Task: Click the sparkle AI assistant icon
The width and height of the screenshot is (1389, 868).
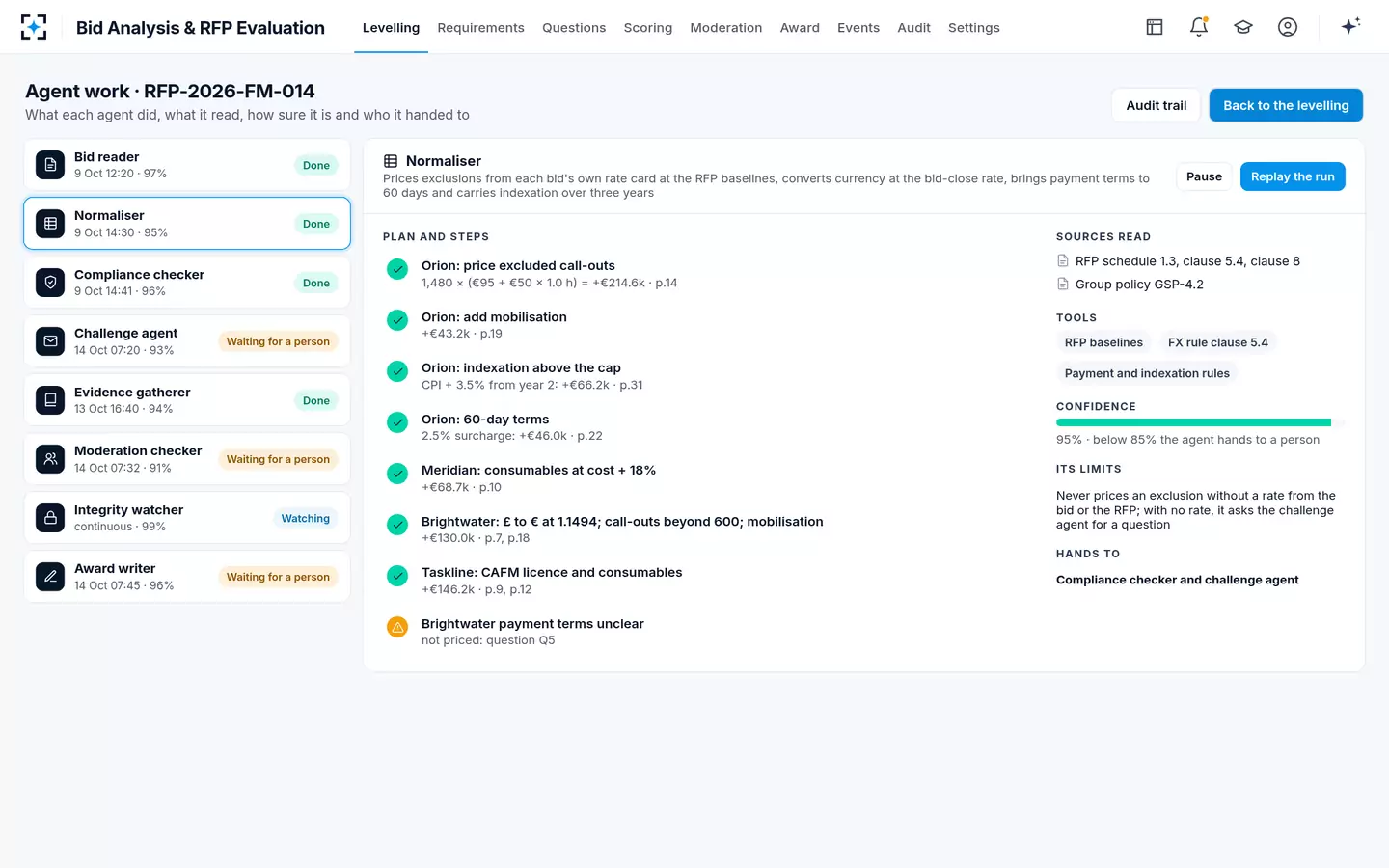Action: 1350,26
